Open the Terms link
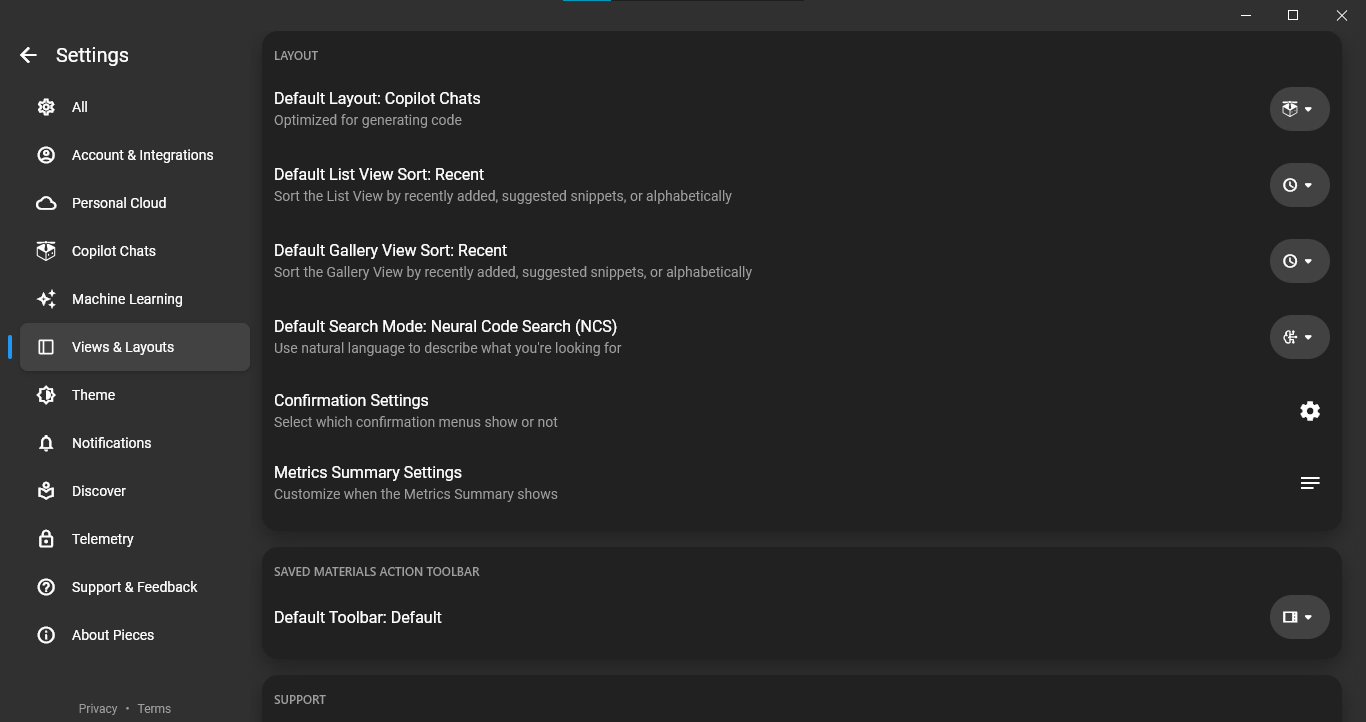Image resolution: width=1366 pixels, height=722 pixels. tap(154, 708)
